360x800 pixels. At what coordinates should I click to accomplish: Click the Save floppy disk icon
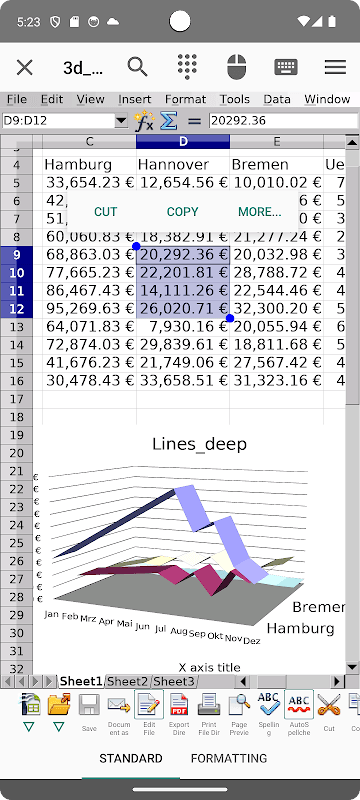[x=89, y=704]
